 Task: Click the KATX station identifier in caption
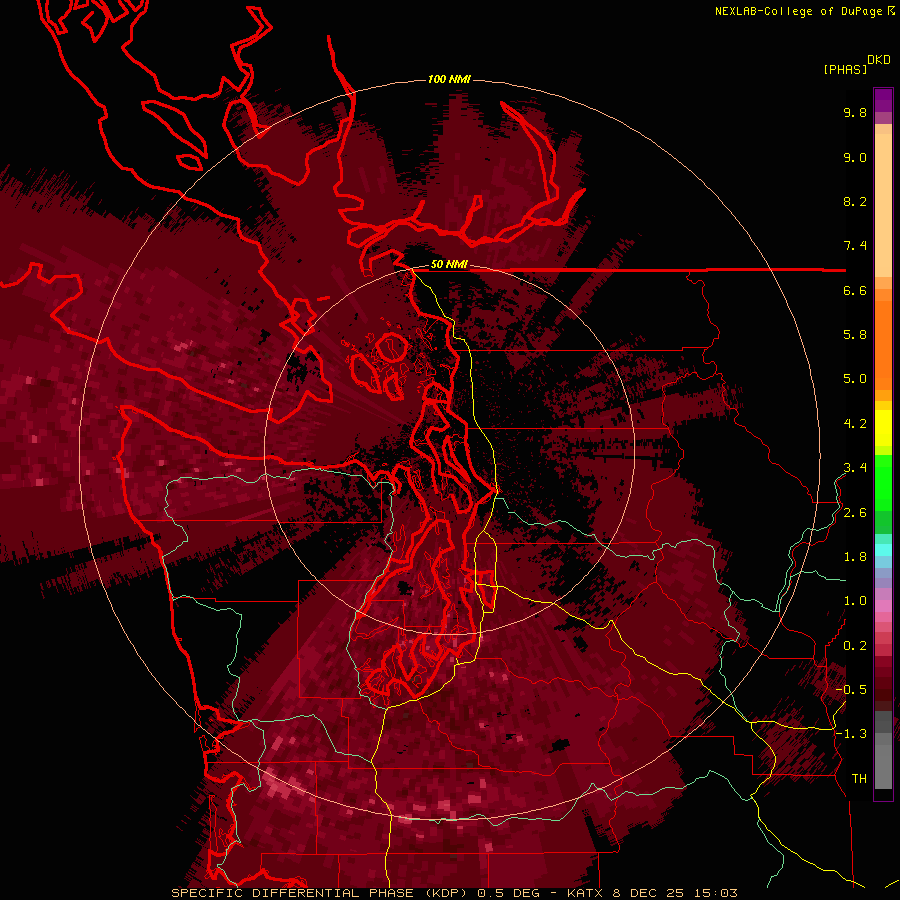[585, 893]
